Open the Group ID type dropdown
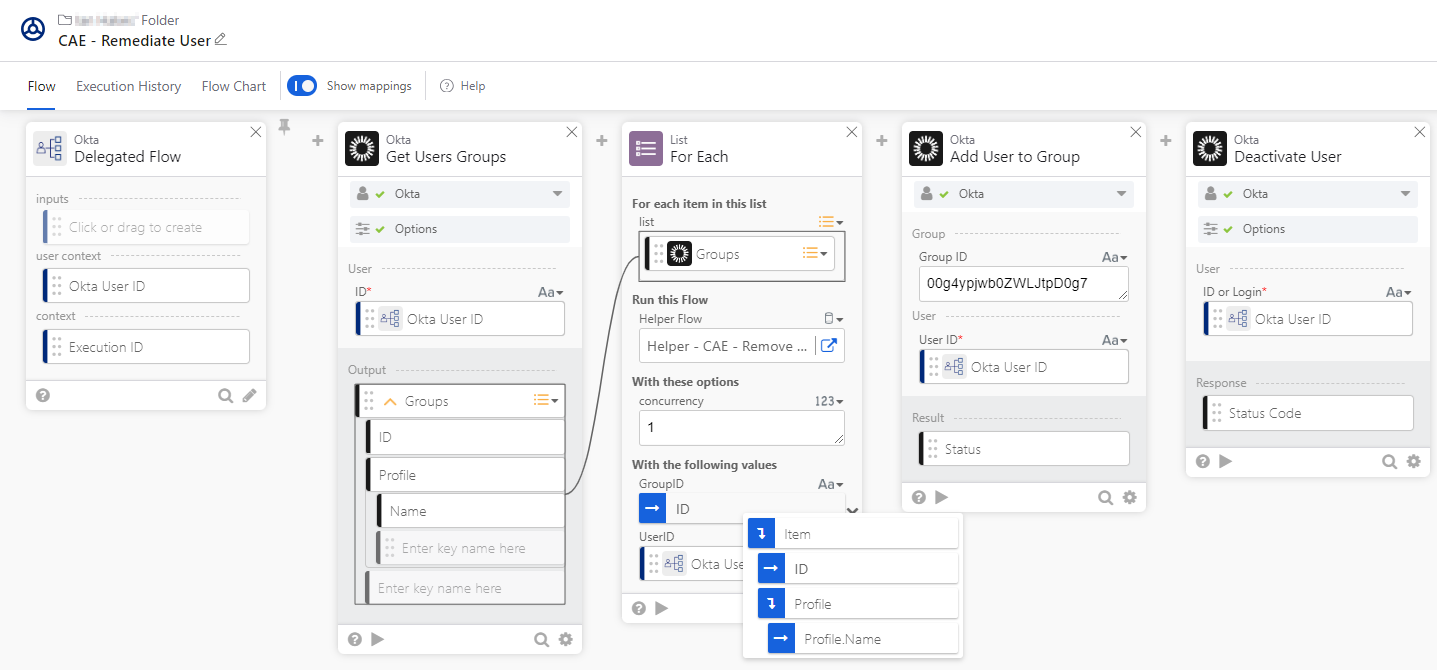 (x=1114, y=257)
